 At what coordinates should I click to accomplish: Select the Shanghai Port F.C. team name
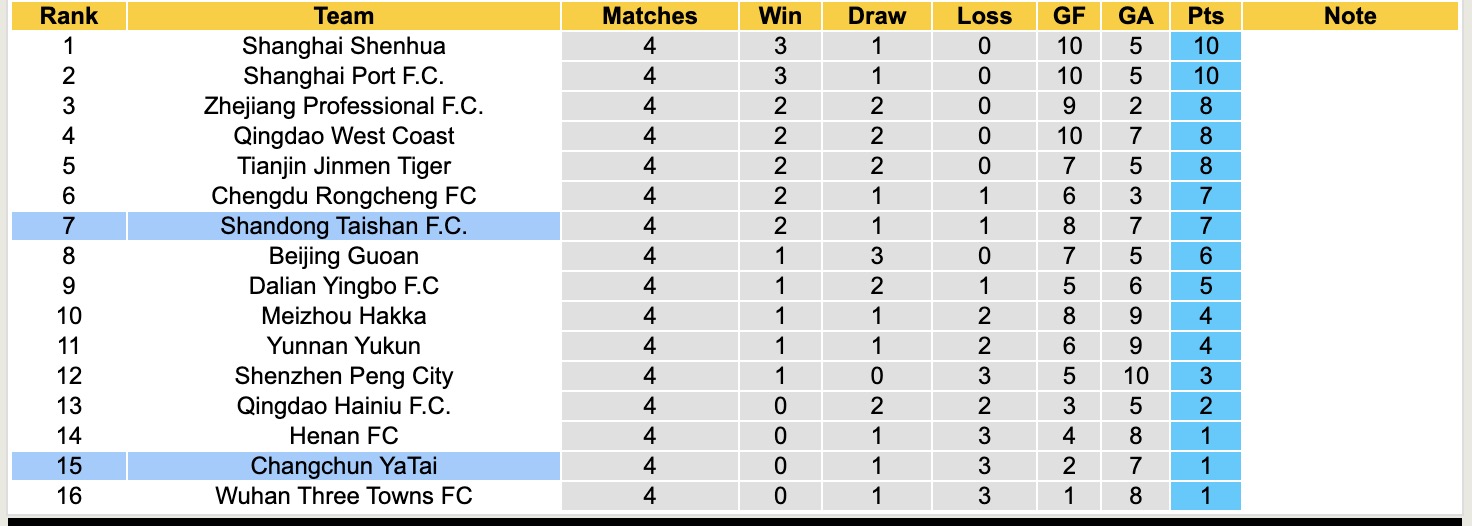click(343, 76)
